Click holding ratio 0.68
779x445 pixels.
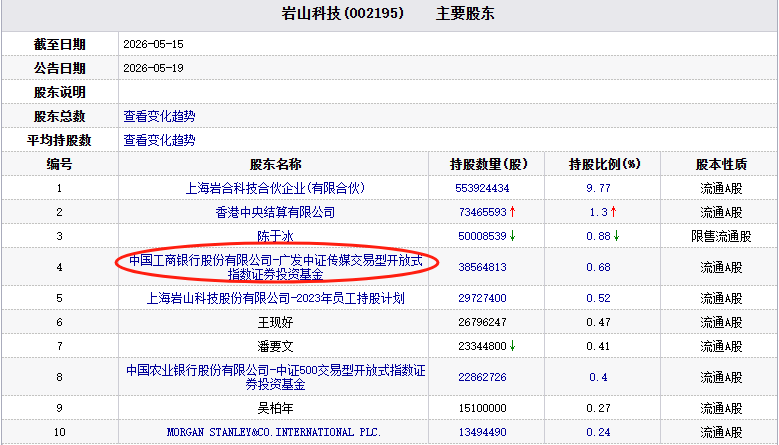[598, 267]
